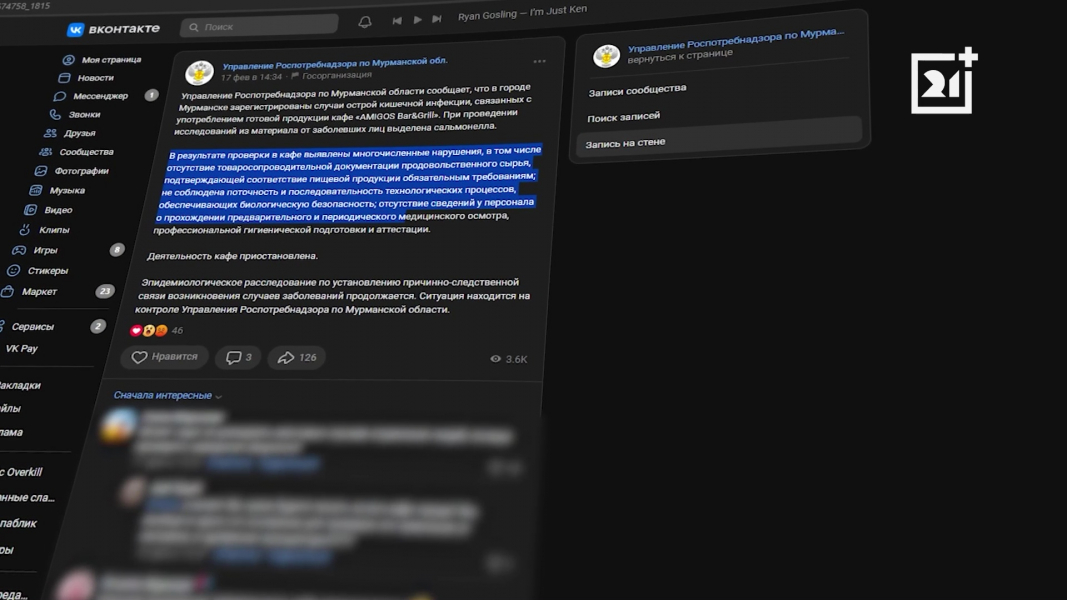The height and width of the screenshot is (600, 1067).
Task: Click the Ryan Gosling track title
Action: coord(522,13)
